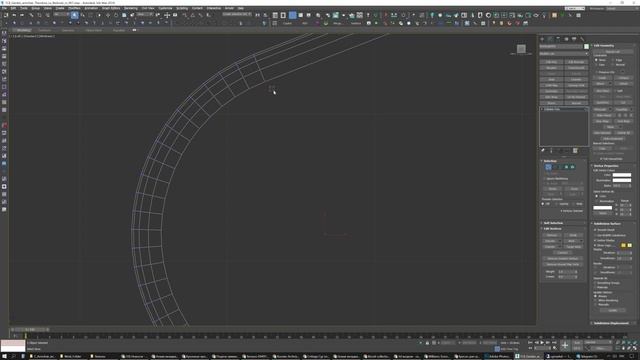This screenshot has width=640, height=360.
Task: Open the Modifiers menu
Action: tap(74, 8)
